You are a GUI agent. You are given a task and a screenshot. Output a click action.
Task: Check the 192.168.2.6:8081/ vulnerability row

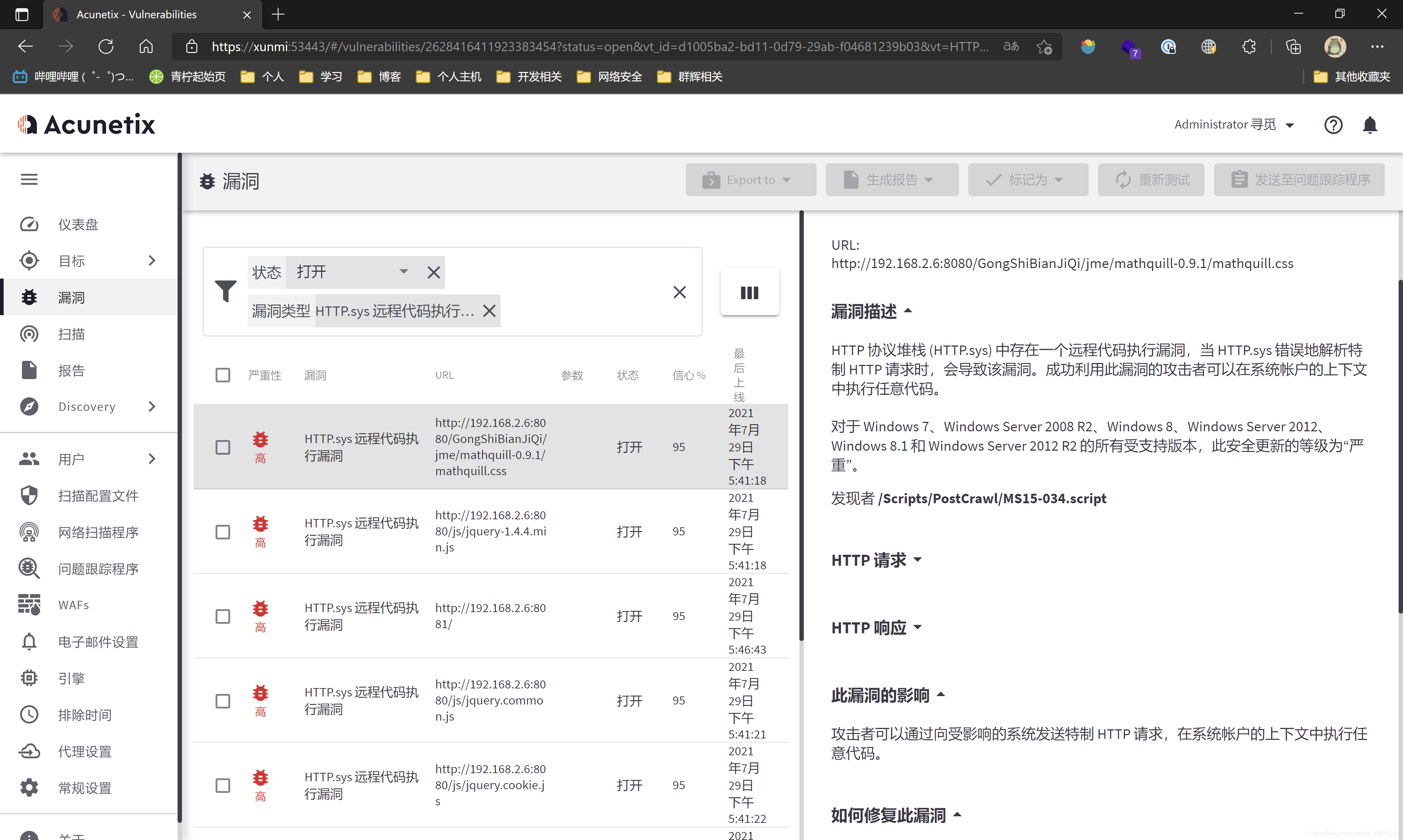coord(223,616)
